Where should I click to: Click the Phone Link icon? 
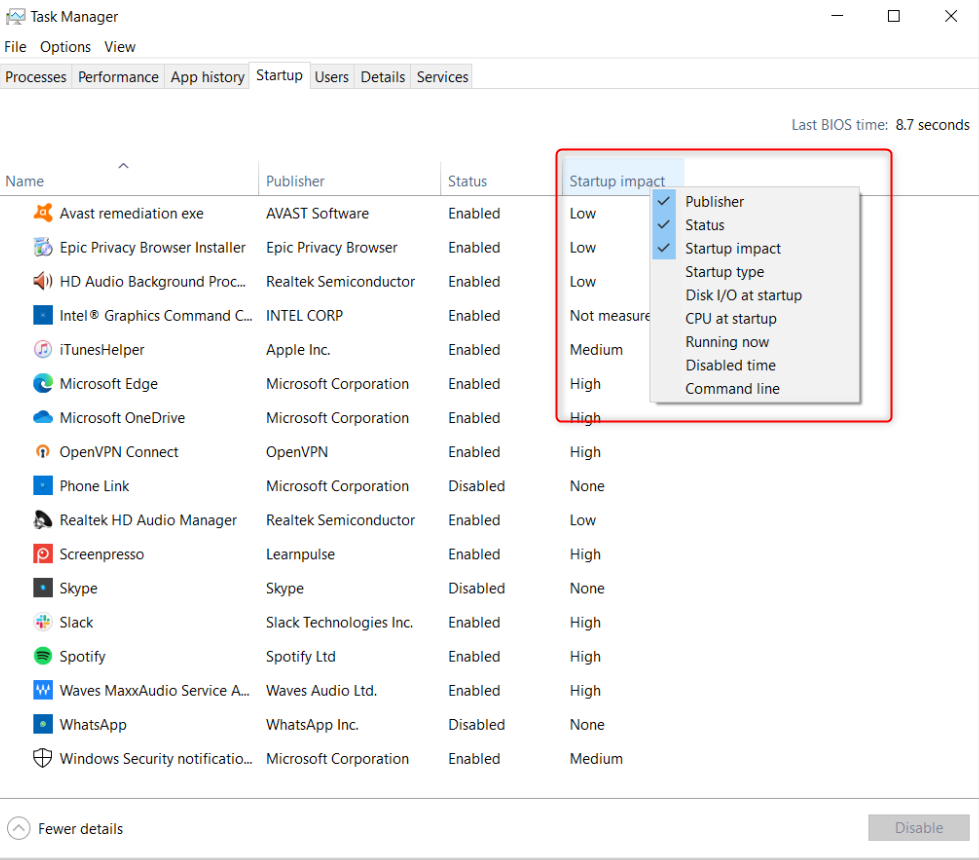(42, 485)
